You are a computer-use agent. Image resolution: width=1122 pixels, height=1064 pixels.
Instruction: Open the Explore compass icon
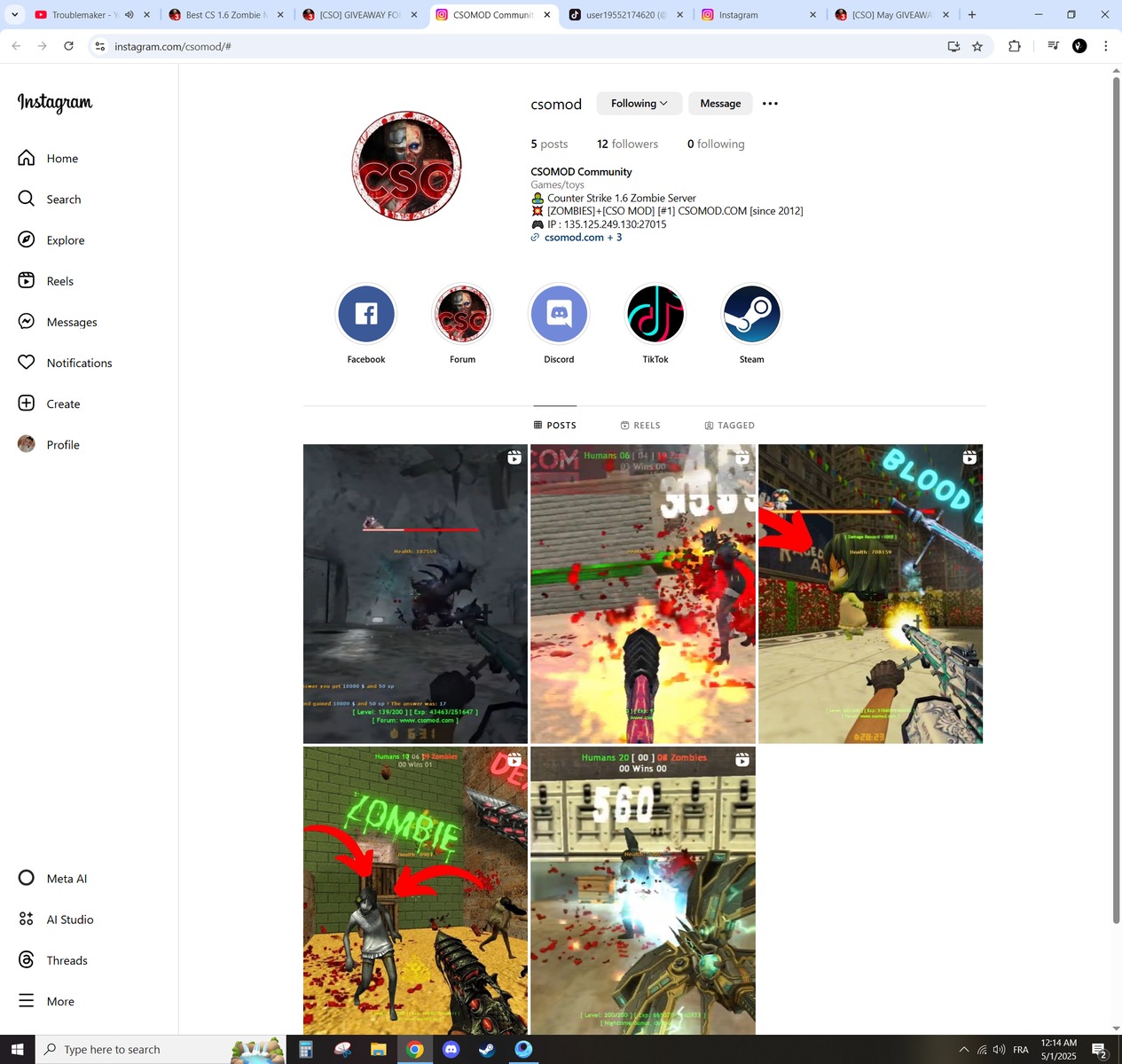pyautogui.click(x=27, y=240)
